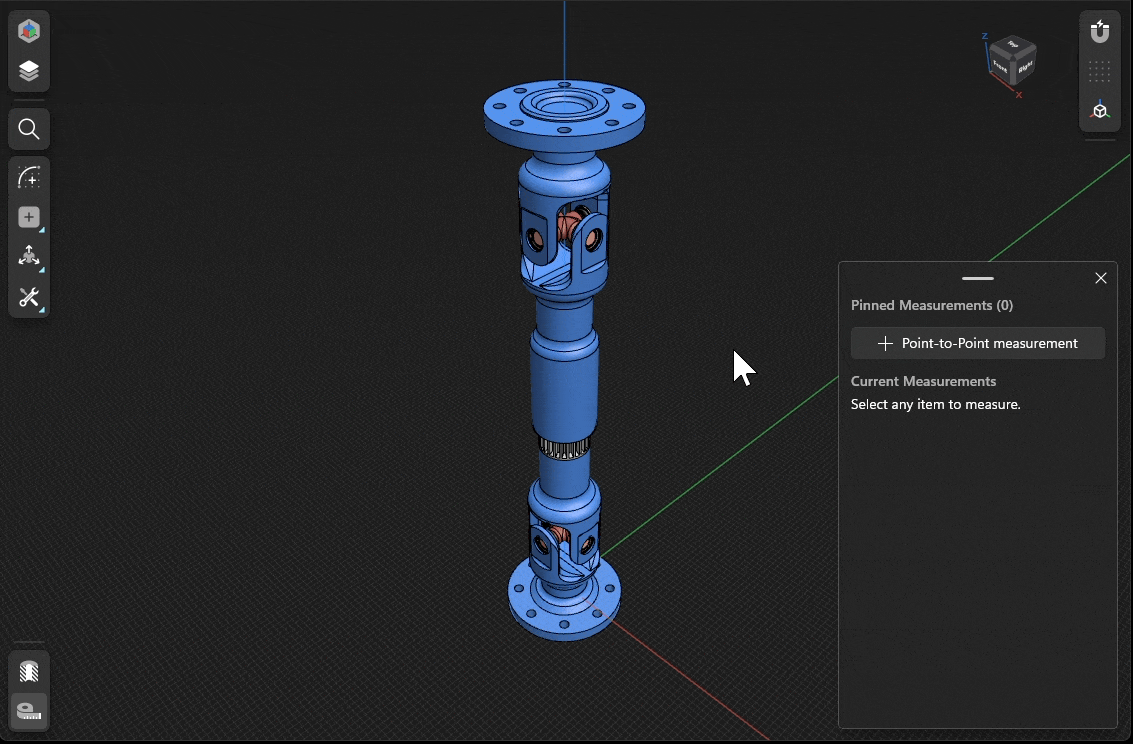Select the section view cylinder icon
The width and height of the screenshot is (1133, 744).
[x=28, y=671]
